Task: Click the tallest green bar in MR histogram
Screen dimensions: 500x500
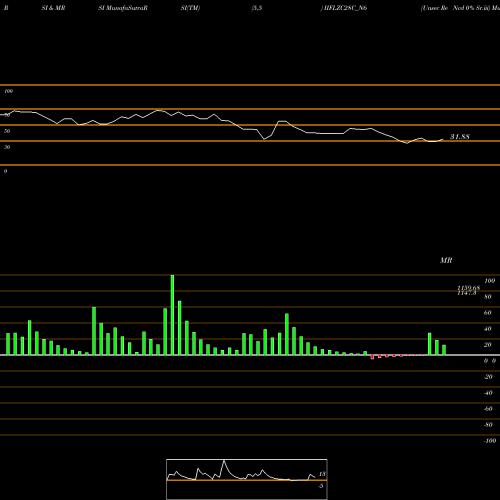Action: [172, 315]
